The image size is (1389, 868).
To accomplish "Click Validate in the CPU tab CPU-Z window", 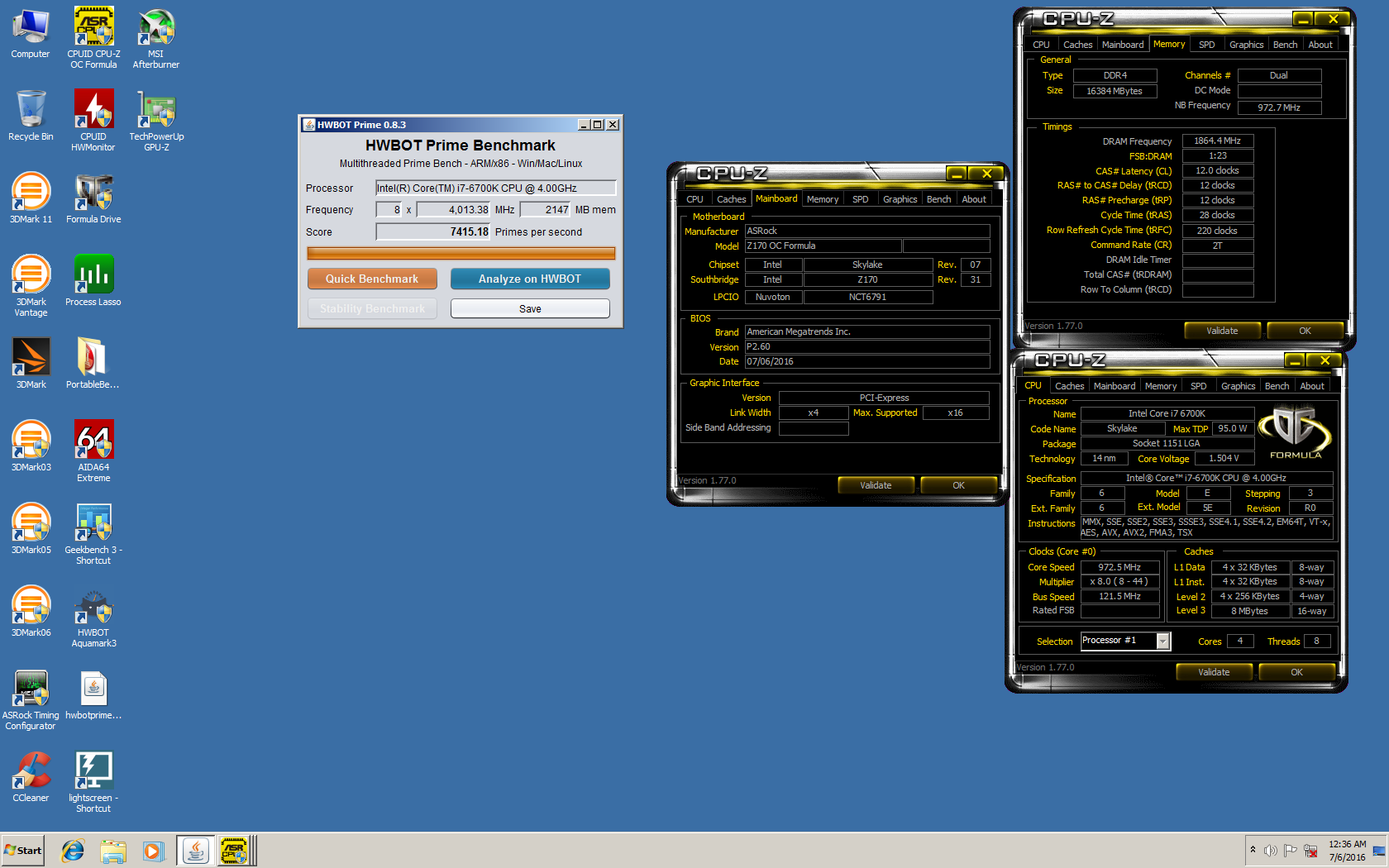I will [x=1214, y=672].
